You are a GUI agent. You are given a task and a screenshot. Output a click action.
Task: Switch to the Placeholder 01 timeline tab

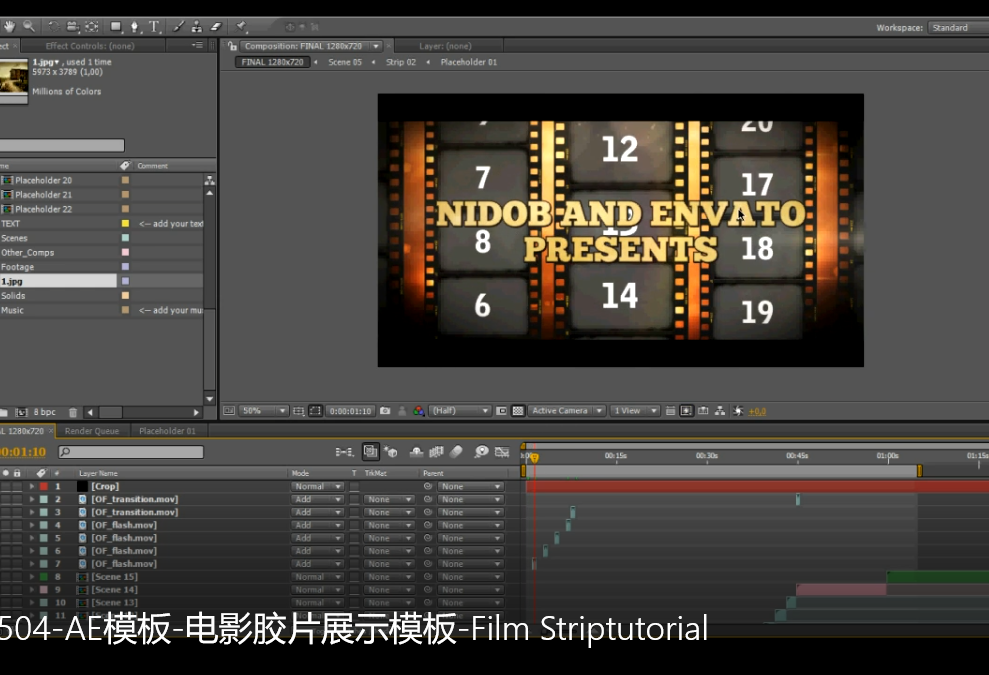[x=167, y=431]
